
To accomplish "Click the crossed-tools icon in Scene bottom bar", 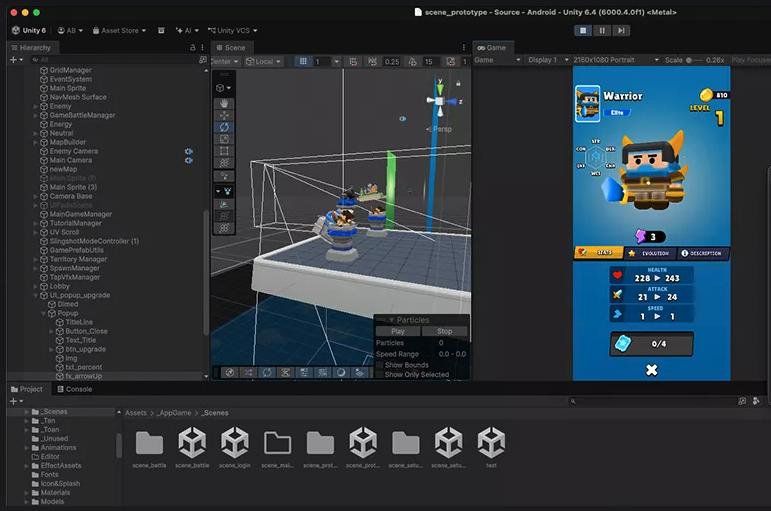I will pos(285,373).
